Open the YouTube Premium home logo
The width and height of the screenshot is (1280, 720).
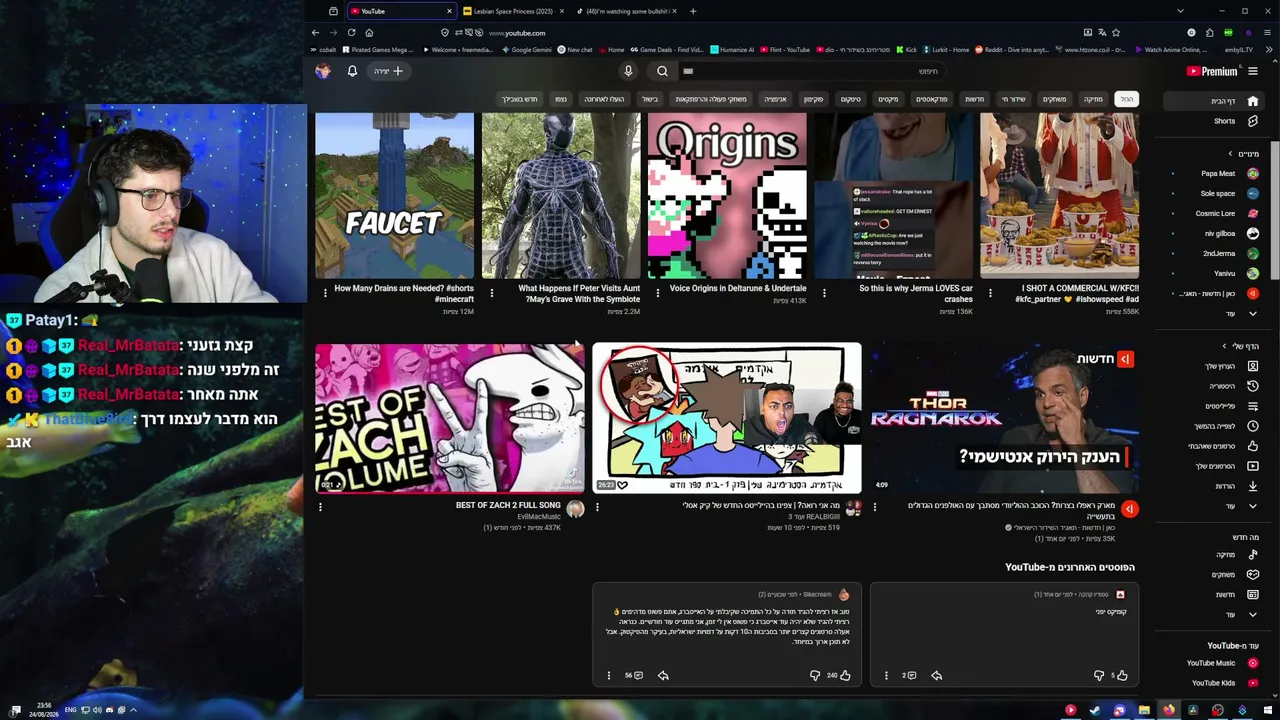pos(1212,71)
